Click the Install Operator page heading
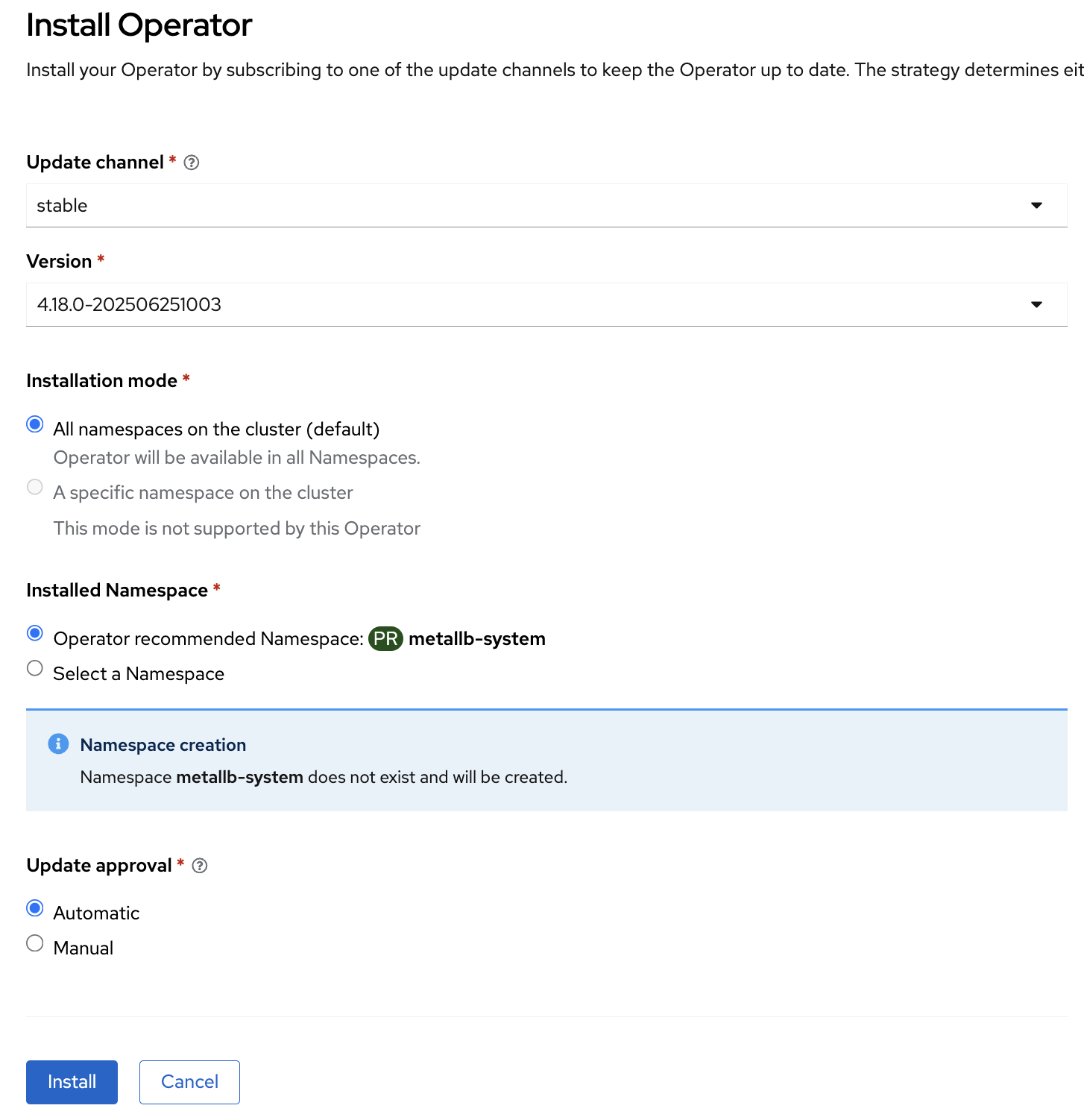 click(139, 25)
